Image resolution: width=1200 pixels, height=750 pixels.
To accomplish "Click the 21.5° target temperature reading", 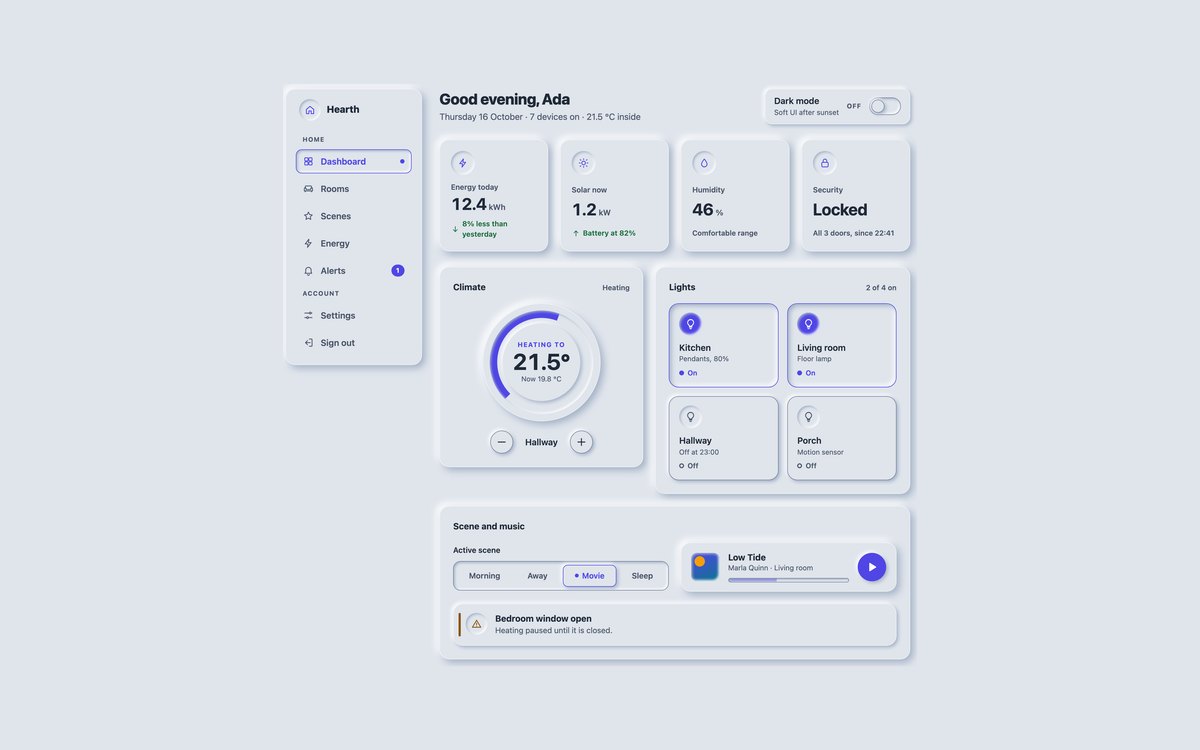I will click(541, 362).
